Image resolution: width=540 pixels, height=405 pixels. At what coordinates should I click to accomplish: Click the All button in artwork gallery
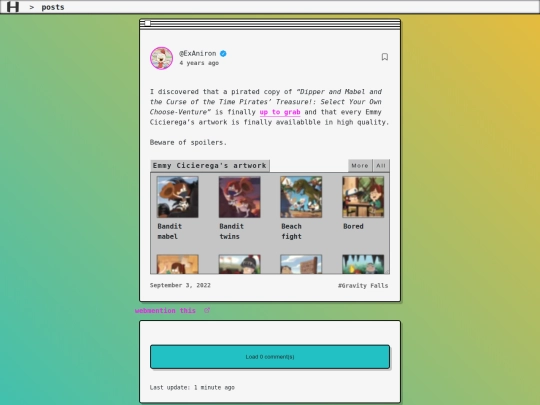click(381, 166)
